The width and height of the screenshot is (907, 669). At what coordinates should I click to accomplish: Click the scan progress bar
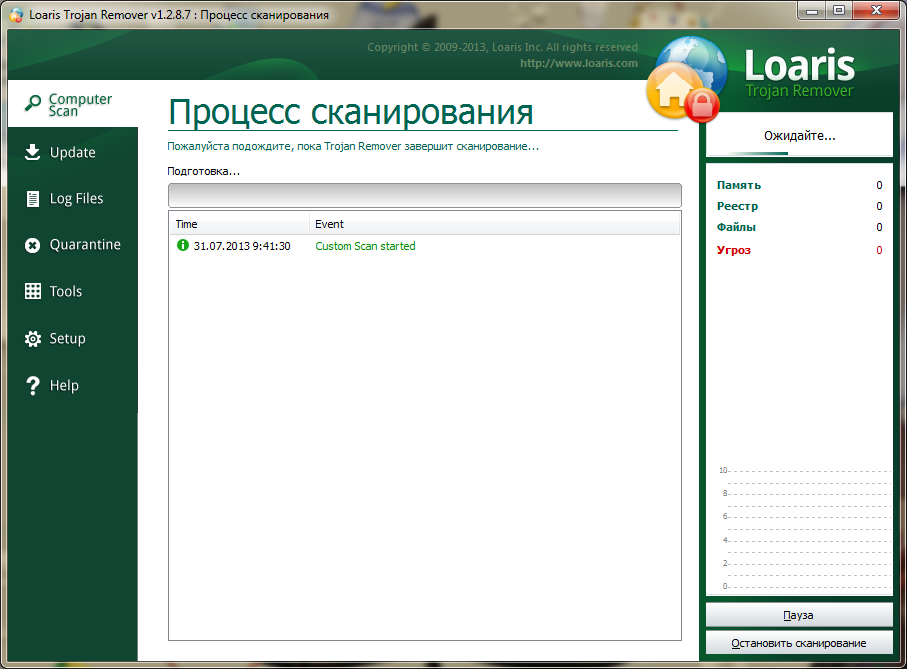(425, 195)
